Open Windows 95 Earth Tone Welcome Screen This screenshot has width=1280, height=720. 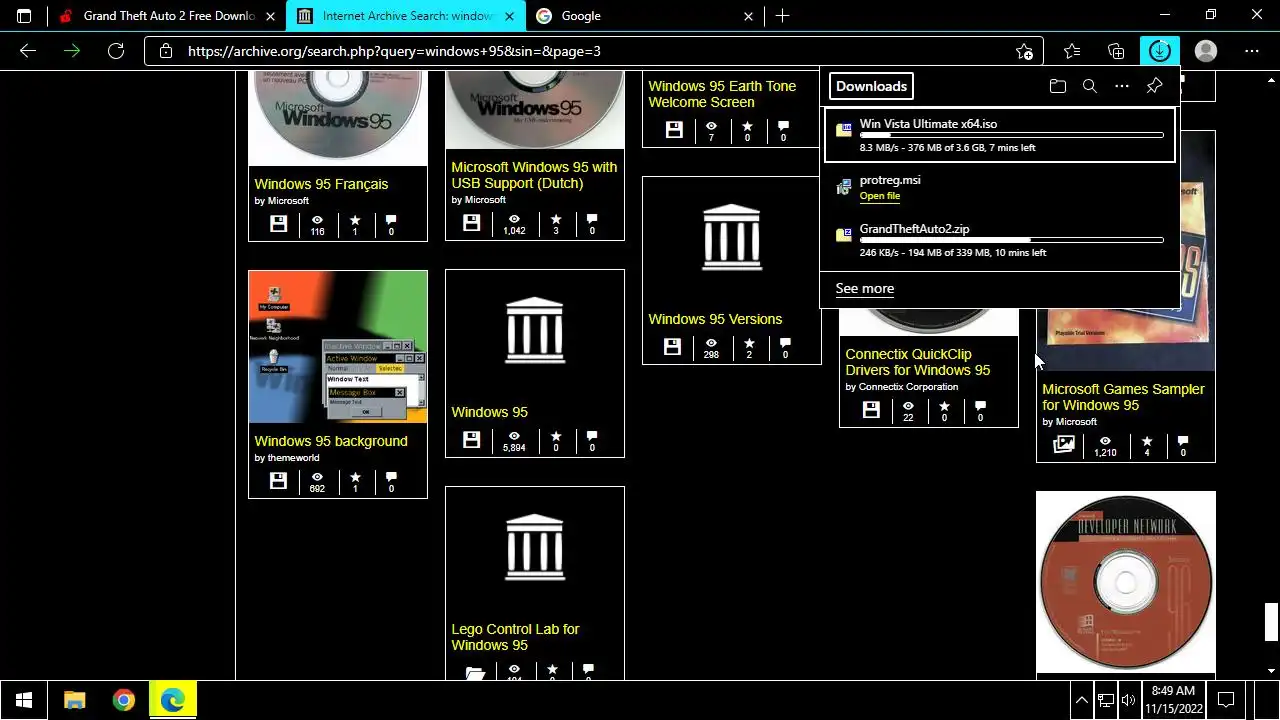point(722,94)
